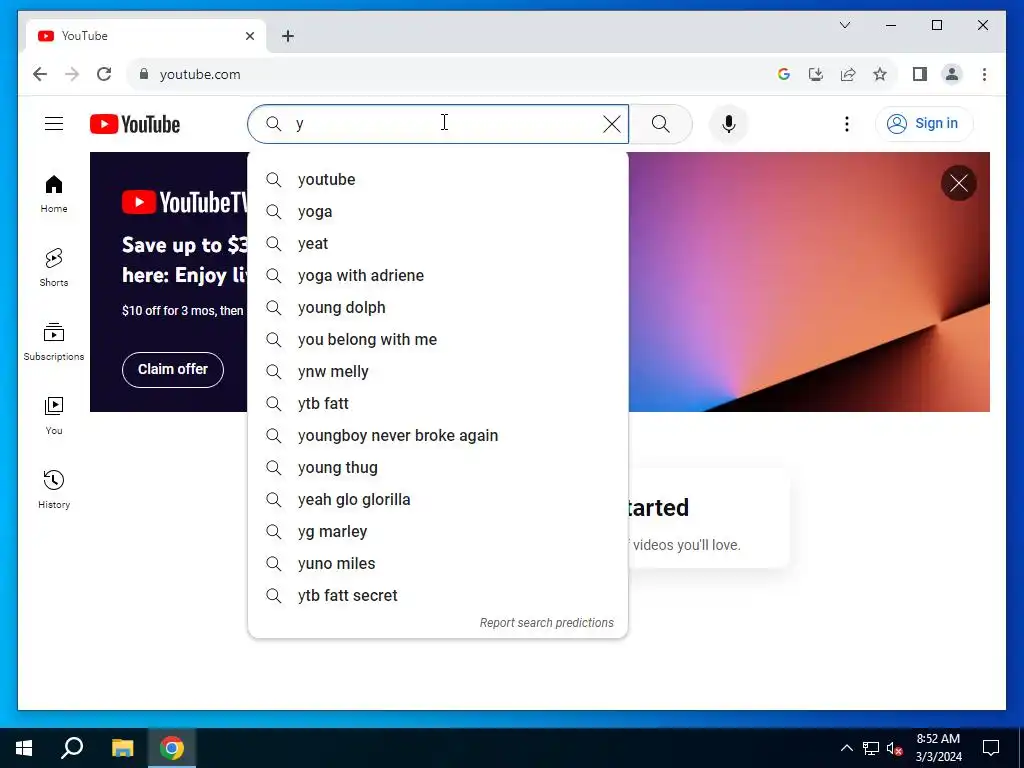Open the Chrome profile avatar

coord(952,74)
